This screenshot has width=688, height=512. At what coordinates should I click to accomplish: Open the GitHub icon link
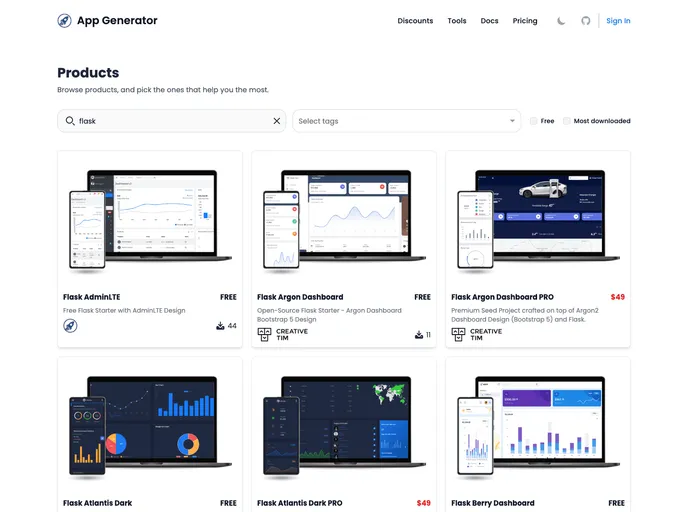[x=586, y=21]
